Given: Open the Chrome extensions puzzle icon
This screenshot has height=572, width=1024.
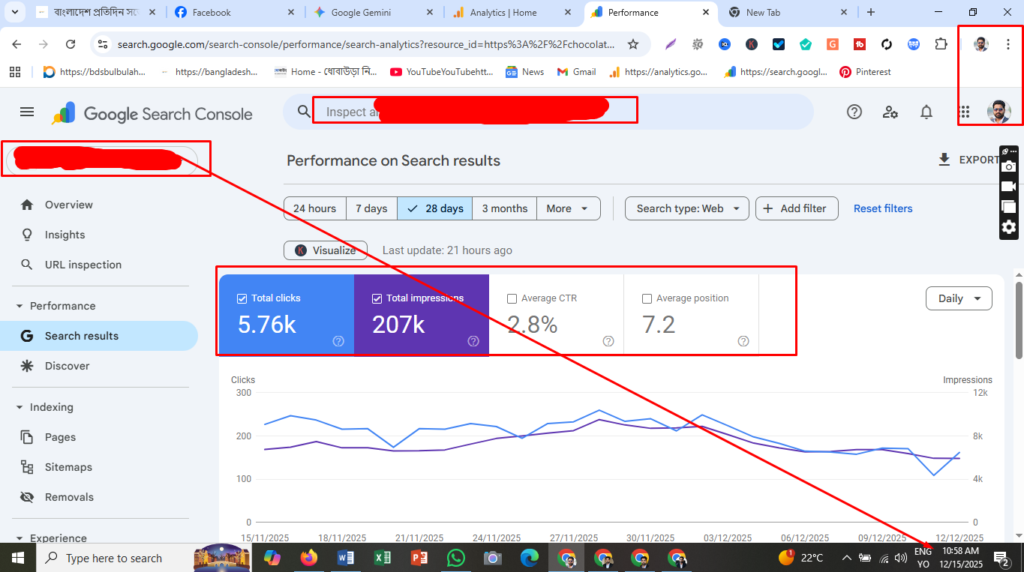Looking at the screenshot, I should pos(940,44).
